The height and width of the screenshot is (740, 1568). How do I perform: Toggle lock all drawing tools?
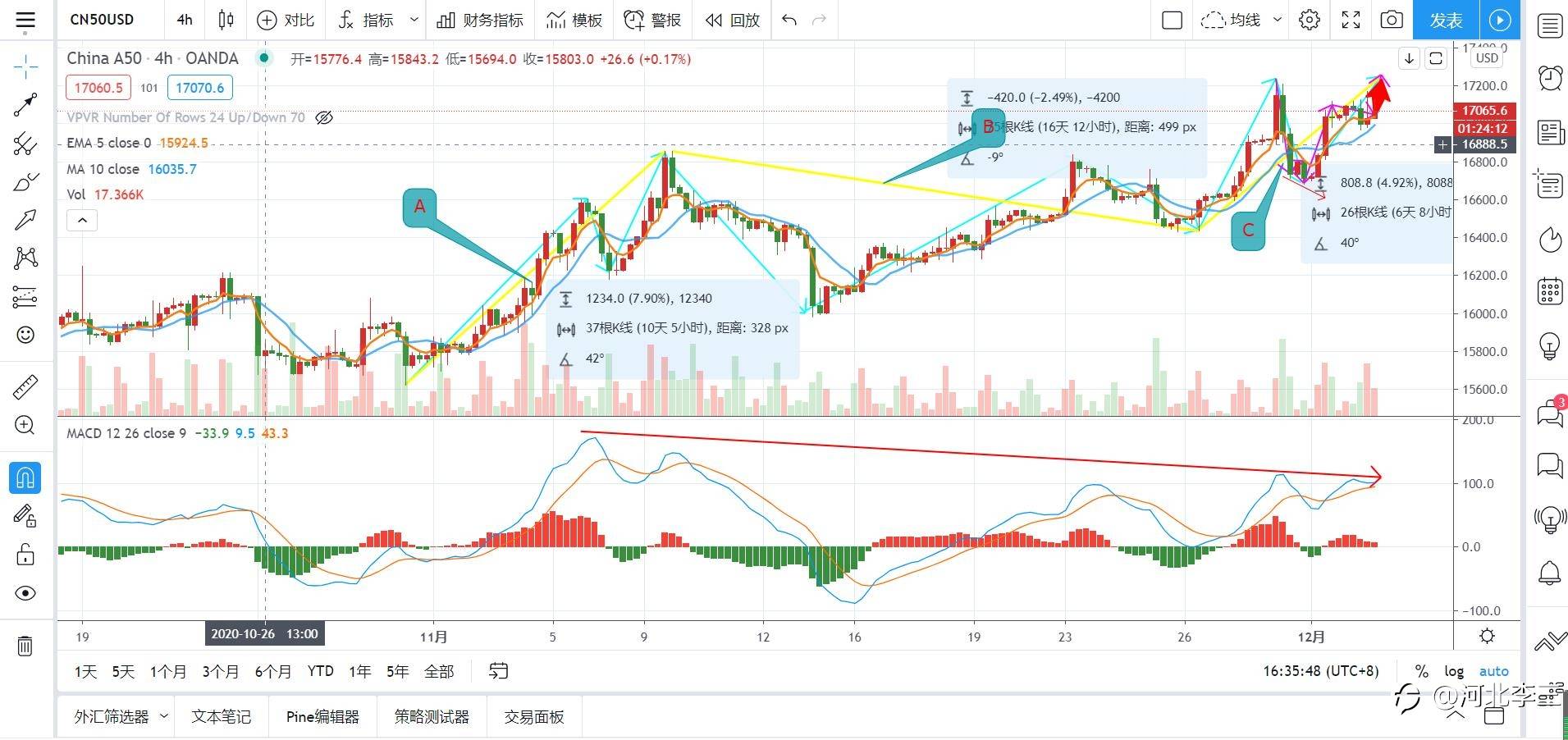(x=25, y=555)
